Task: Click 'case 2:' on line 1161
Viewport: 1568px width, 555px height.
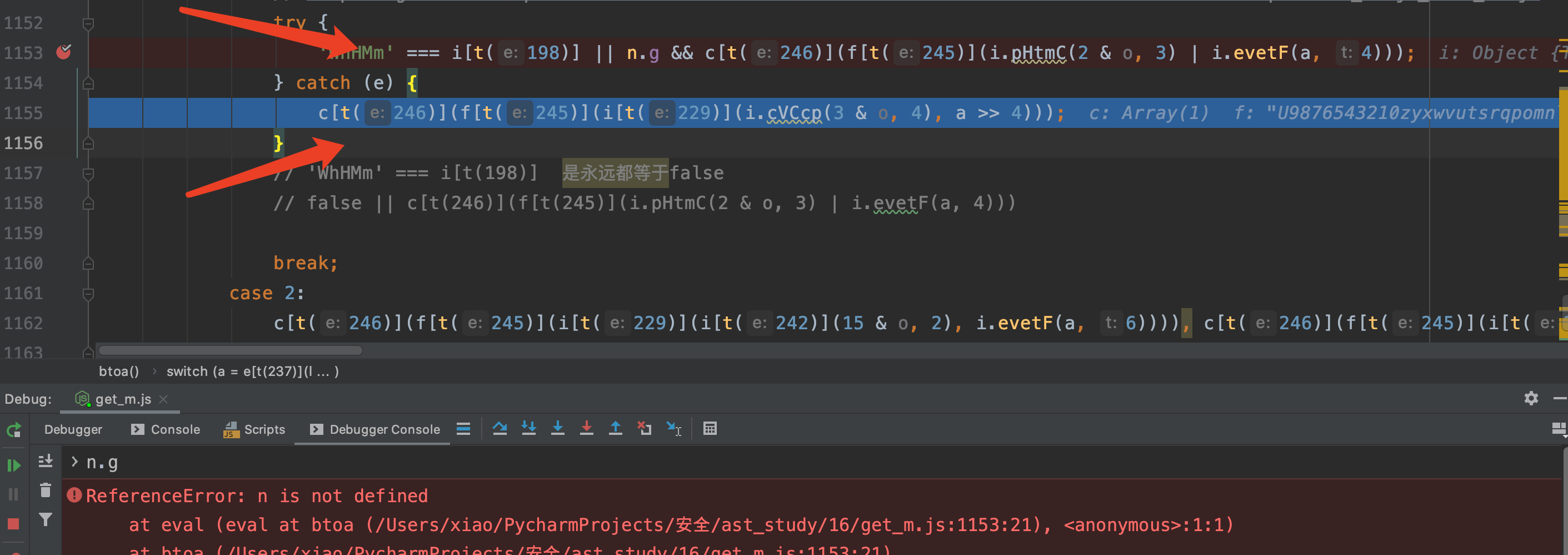Action: tap(267, 293)
